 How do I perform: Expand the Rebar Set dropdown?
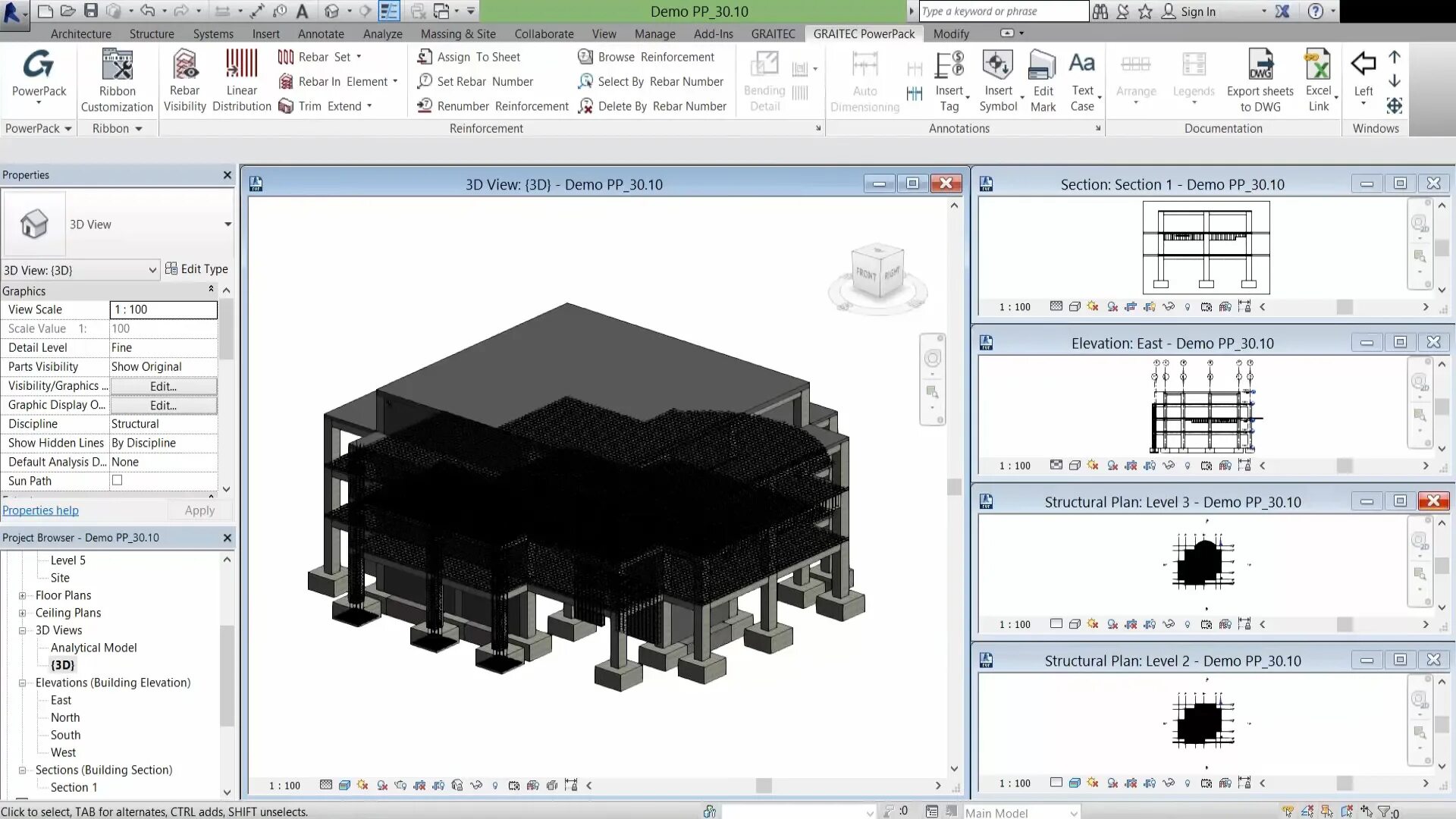click(359, 57)
